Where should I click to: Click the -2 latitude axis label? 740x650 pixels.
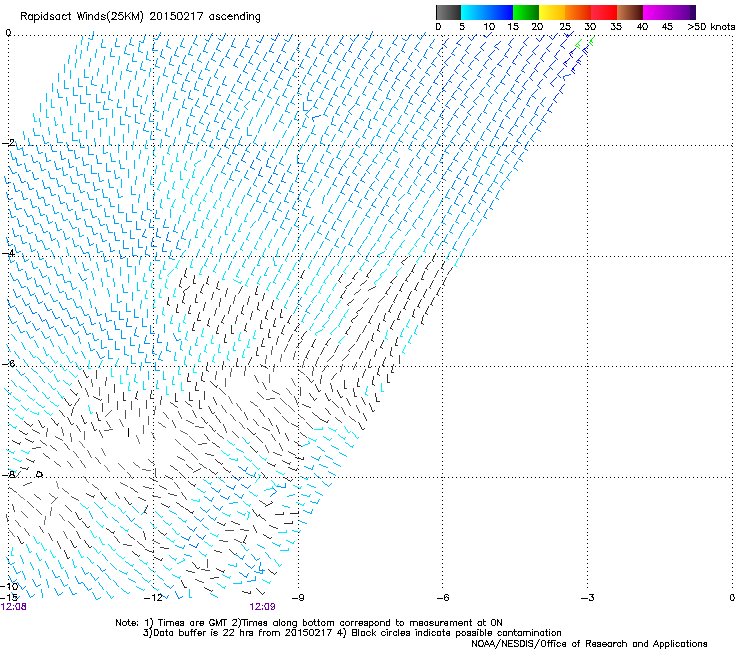point(8,143)
